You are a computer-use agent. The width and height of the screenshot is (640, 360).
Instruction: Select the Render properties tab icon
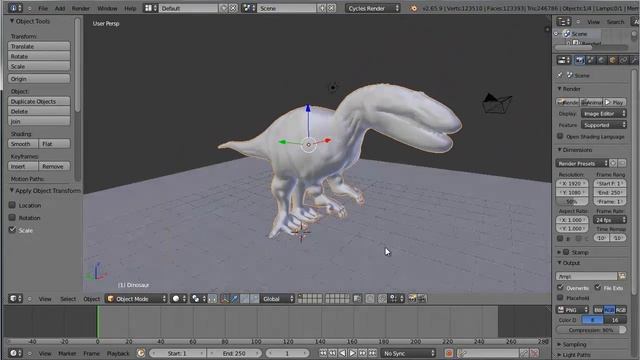click(x=580, y=60)
